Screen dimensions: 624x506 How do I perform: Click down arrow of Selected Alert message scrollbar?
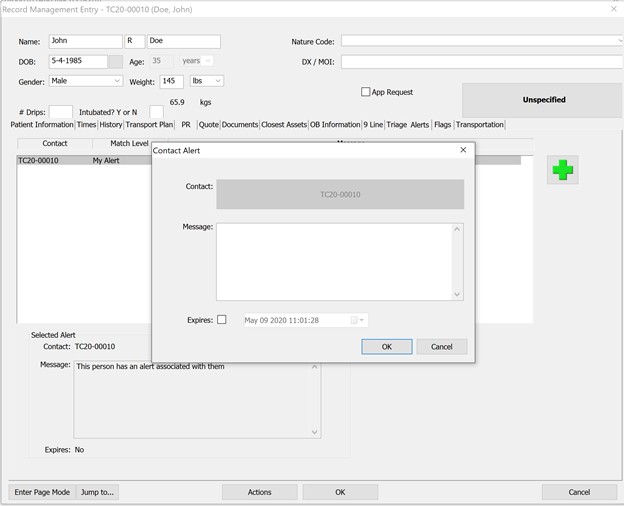[314, 432]
